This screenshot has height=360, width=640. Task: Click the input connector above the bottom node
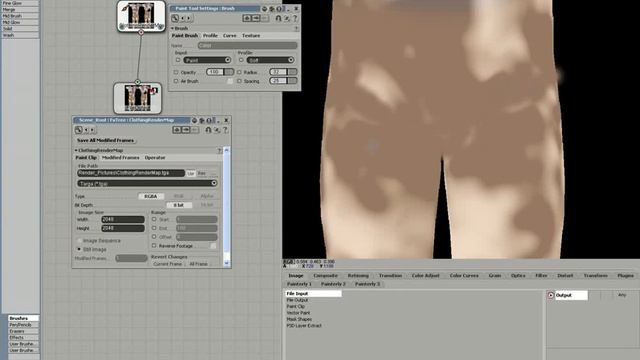click(138, 82)
